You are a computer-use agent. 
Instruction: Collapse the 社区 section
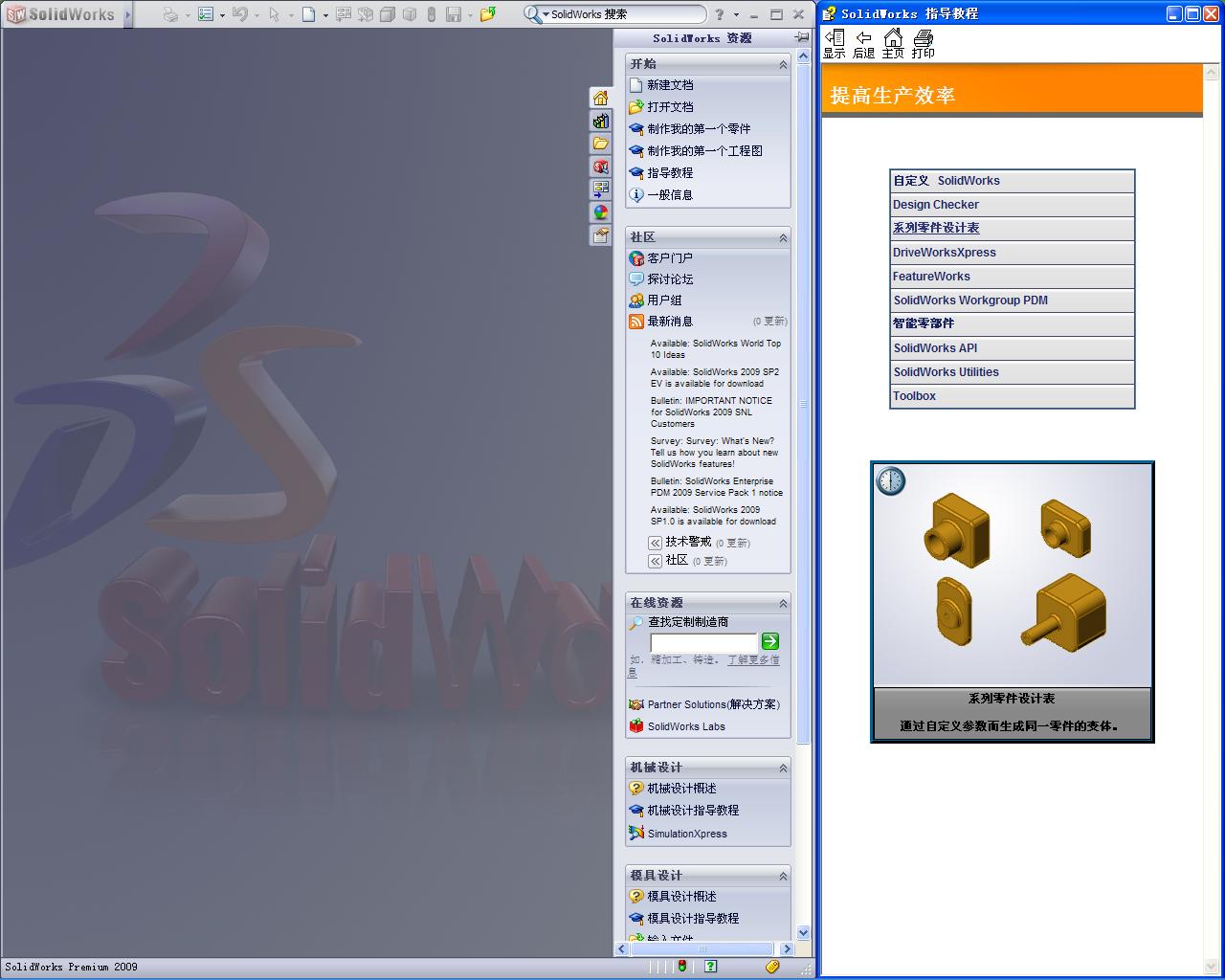[x=783, y=237]
